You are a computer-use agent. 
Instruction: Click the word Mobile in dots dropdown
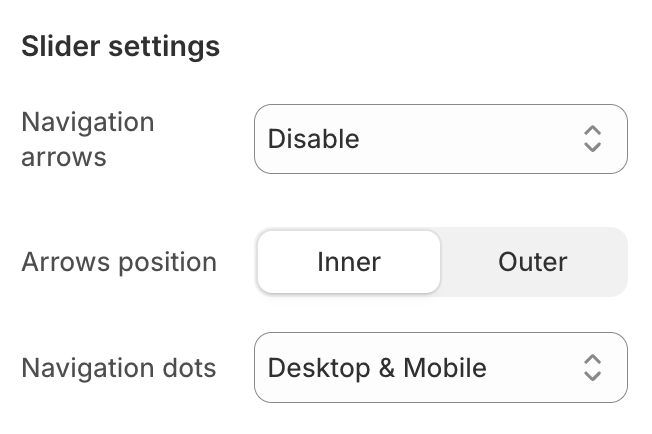tap(445, 368)
